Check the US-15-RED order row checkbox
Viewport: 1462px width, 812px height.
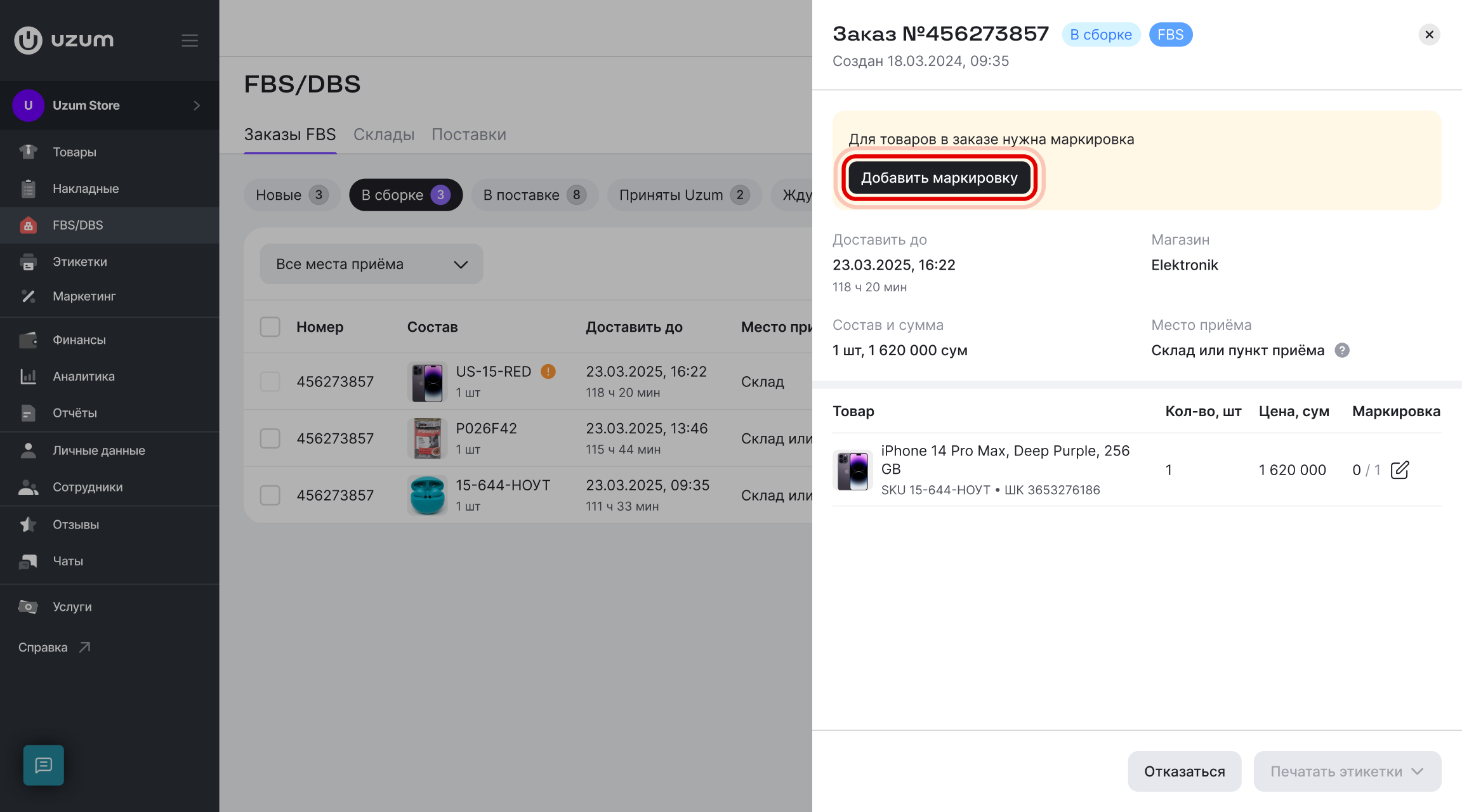click(x=270, y=381)
